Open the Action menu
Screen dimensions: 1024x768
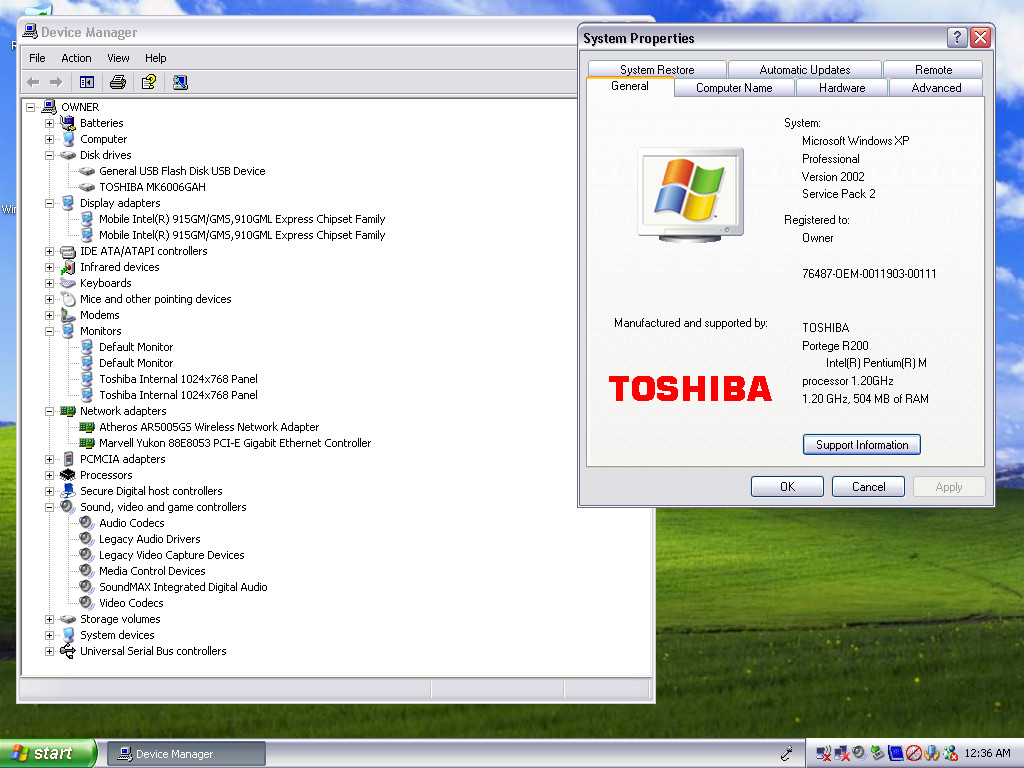76,58
